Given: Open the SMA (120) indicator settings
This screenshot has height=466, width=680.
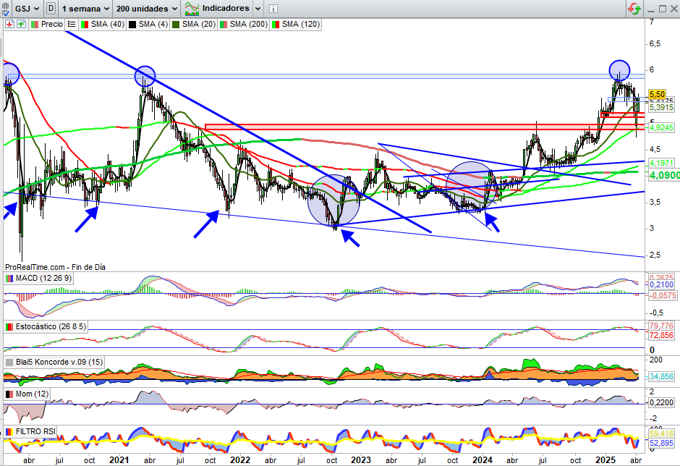Looking at the screenshot, I should [x=301, y=24].
